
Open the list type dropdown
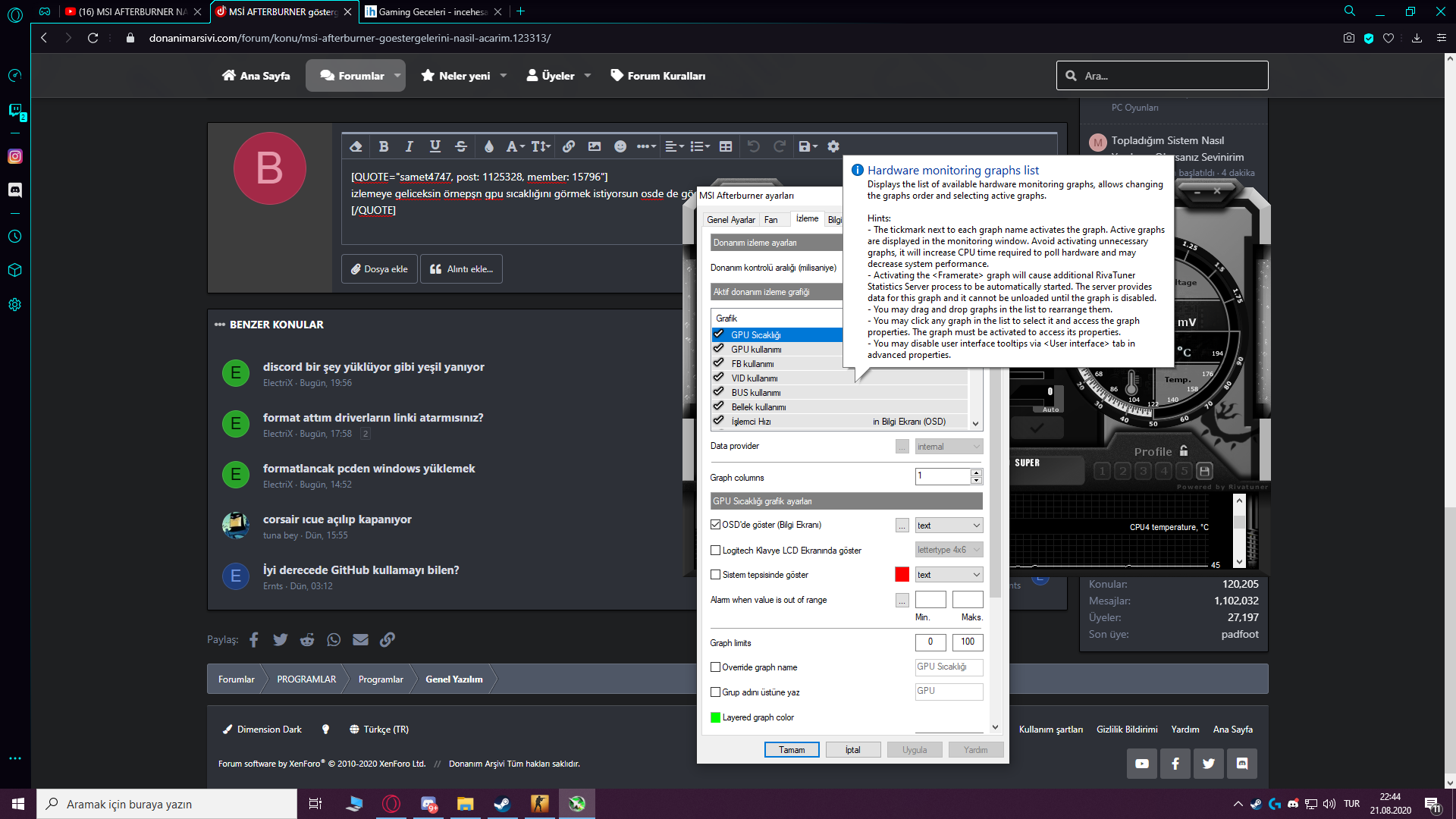700,146
